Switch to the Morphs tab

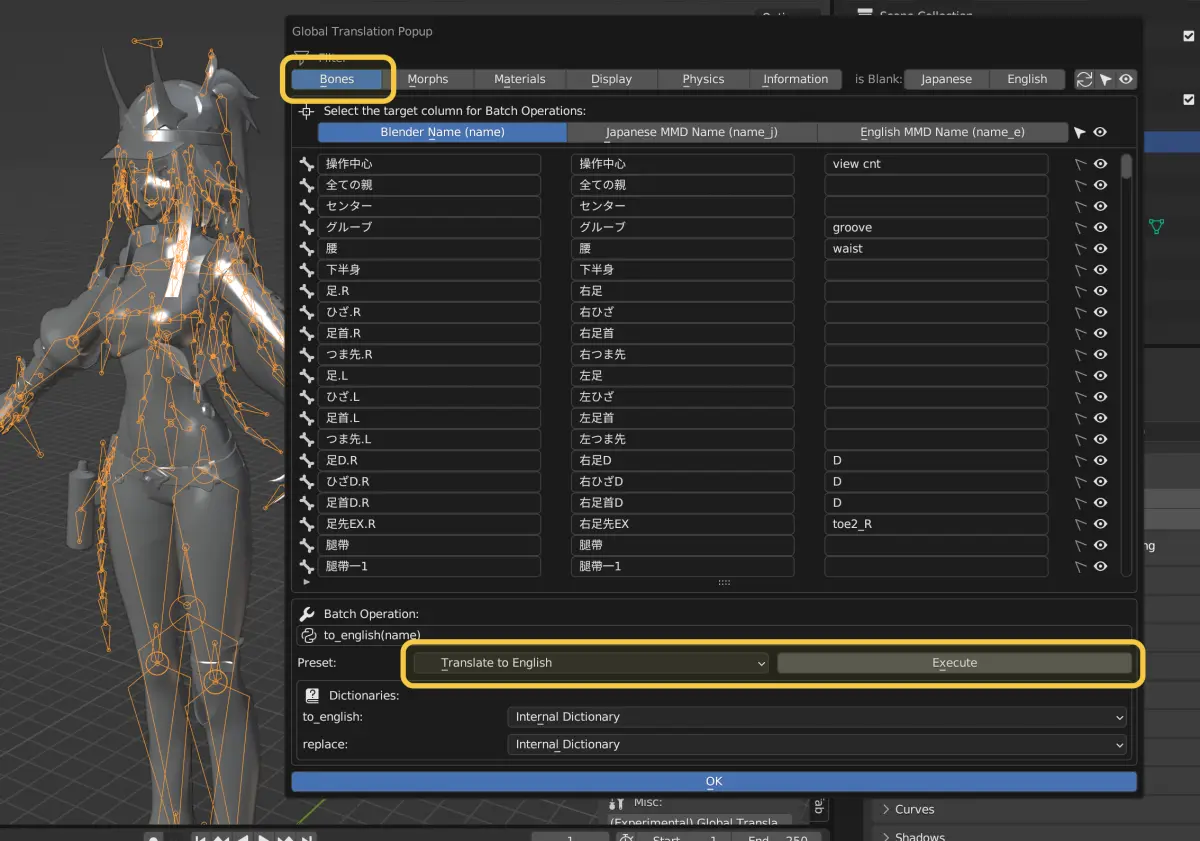click(428, 79)
